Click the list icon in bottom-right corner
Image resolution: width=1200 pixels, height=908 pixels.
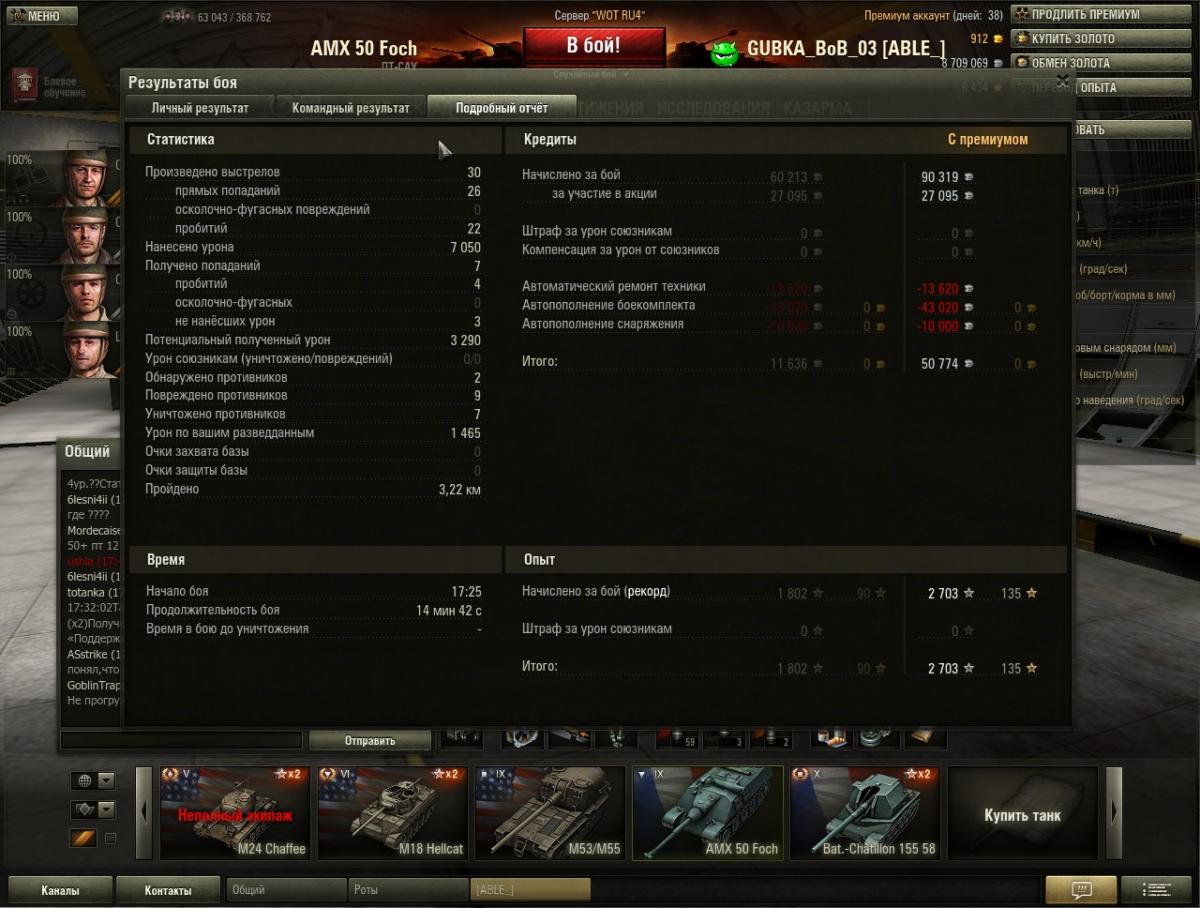(x=1156, y=890)
